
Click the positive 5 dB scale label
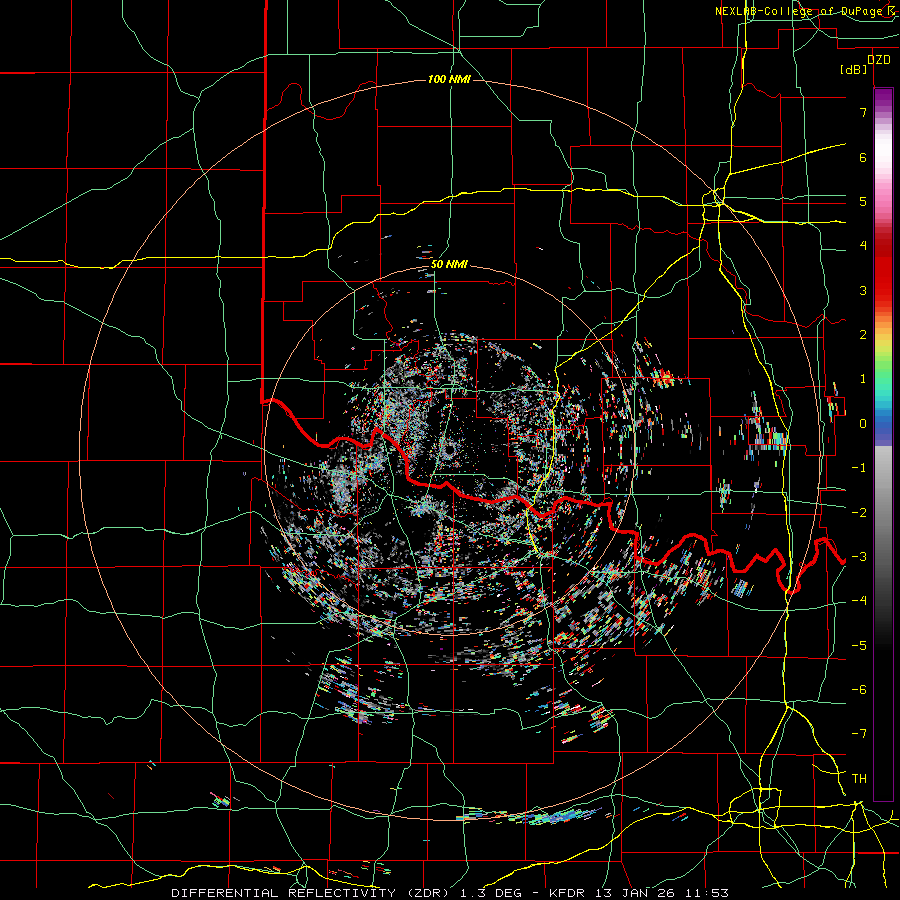(x=863, y=201)
